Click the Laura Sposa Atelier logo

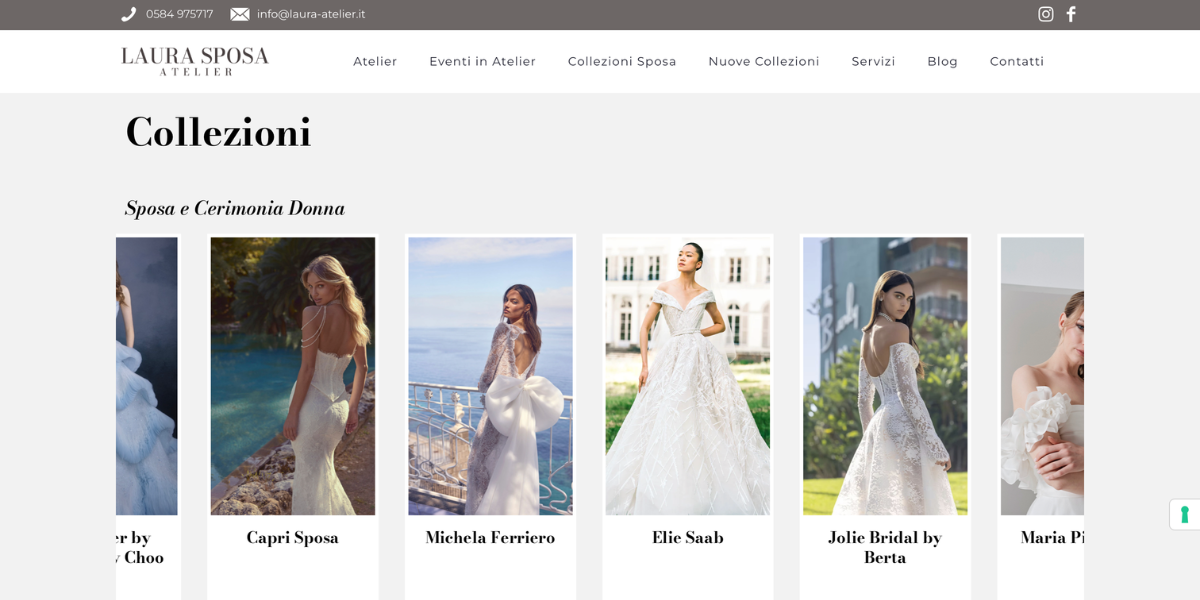coord(195,61)
